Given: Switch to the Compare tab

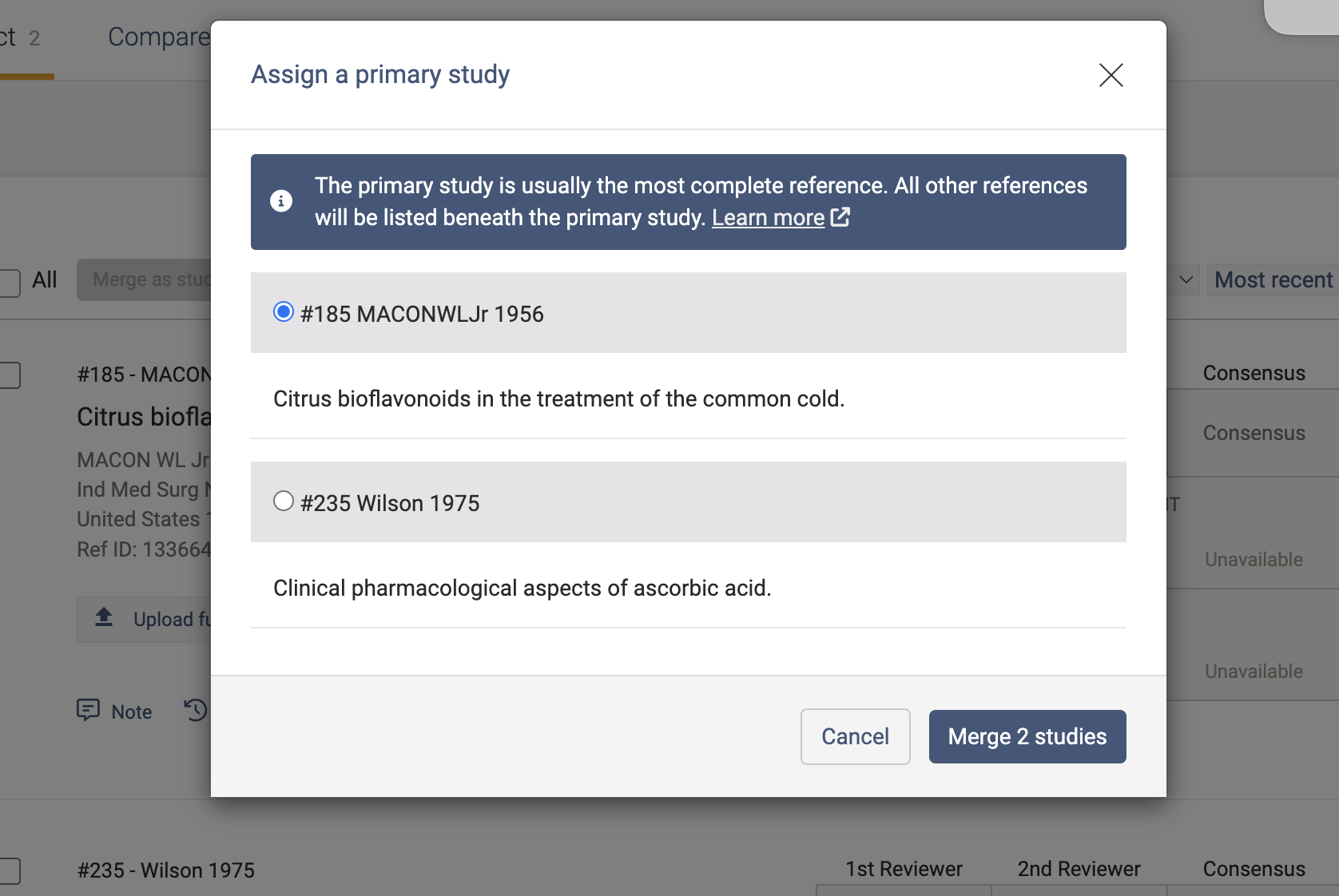Looking at the screenshot, I should tap(158, 37).
